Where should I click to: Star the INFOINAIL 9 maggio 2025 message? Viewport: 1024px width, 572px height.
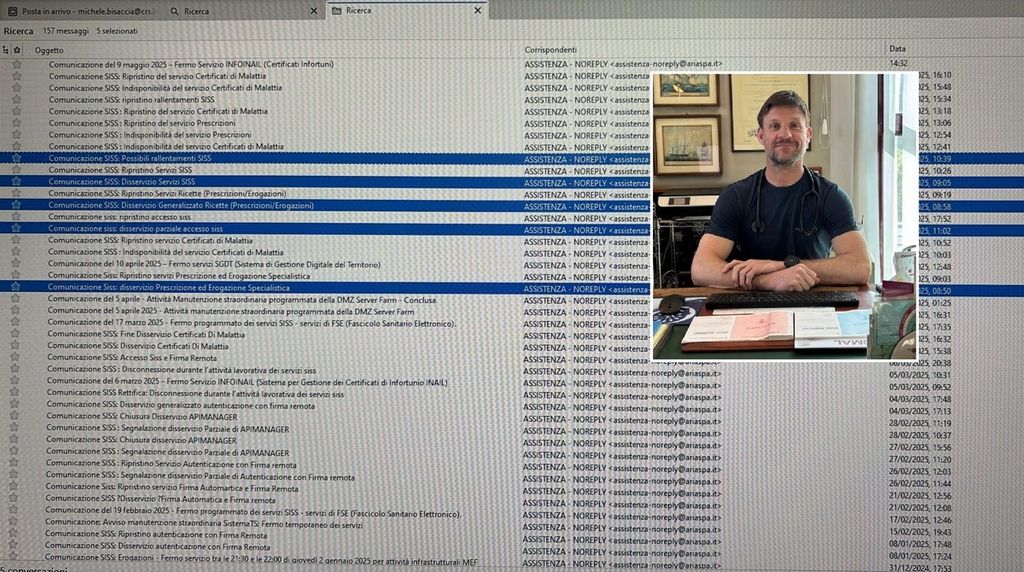[x=16, y=64]
